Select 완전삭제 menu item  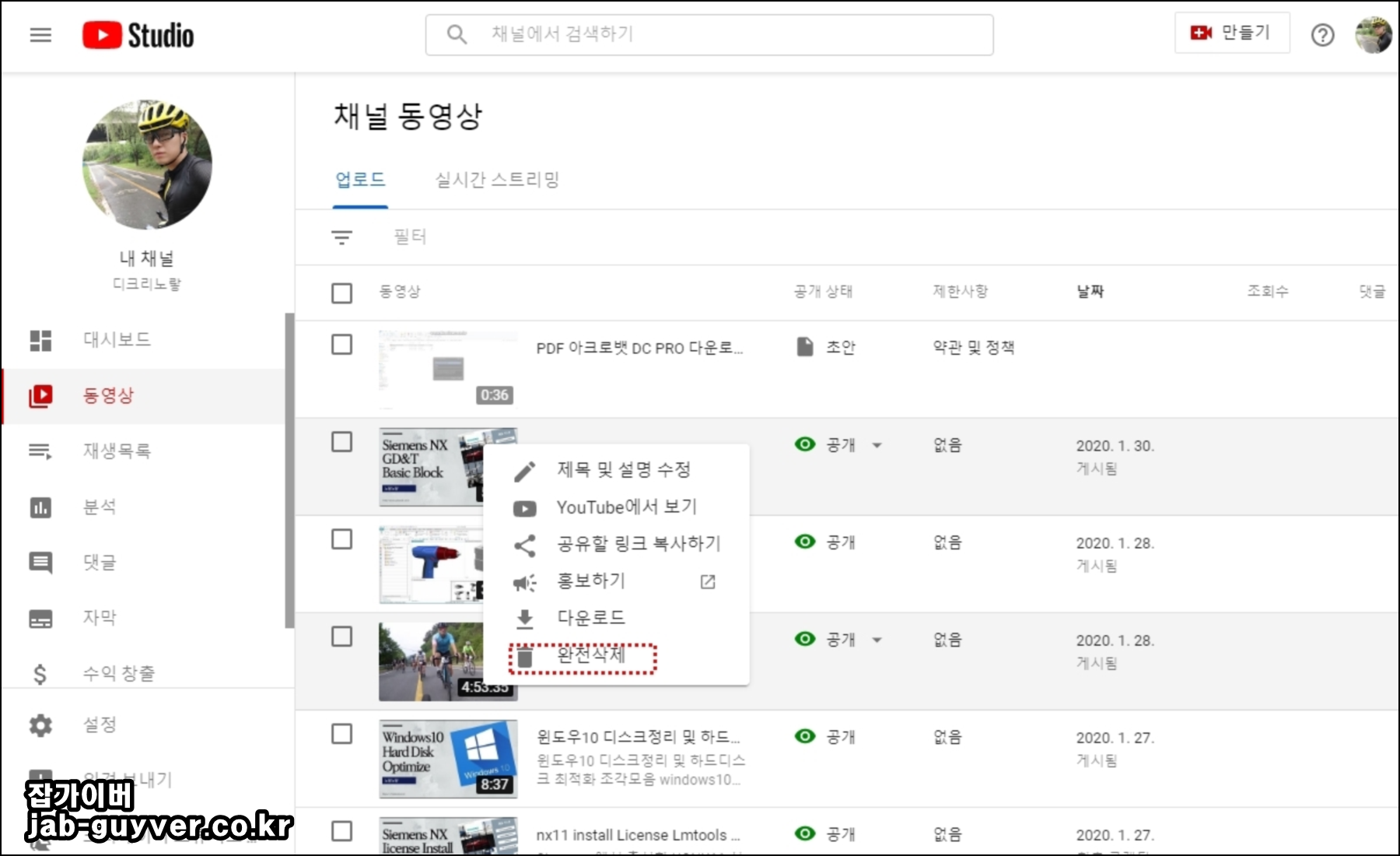[616, 655]
